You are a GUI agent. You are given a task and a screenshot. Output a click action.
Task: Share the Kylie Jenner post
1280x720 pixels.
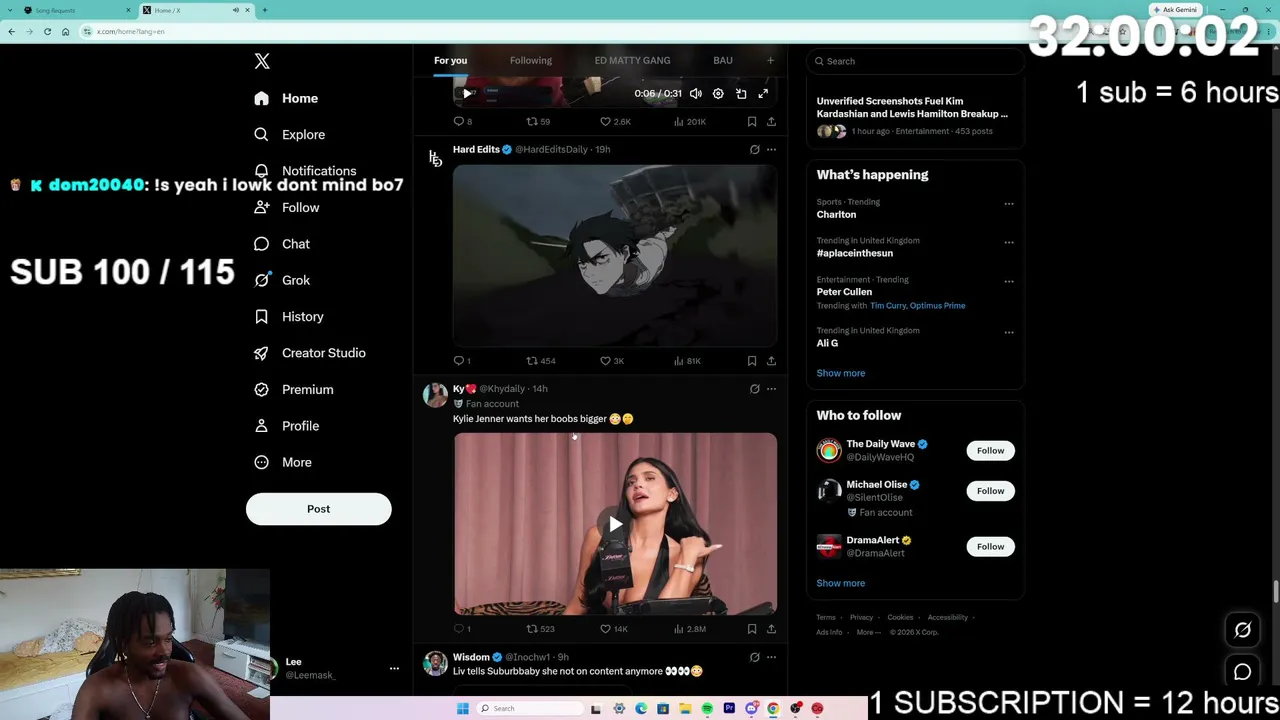[x=771, y=629]
